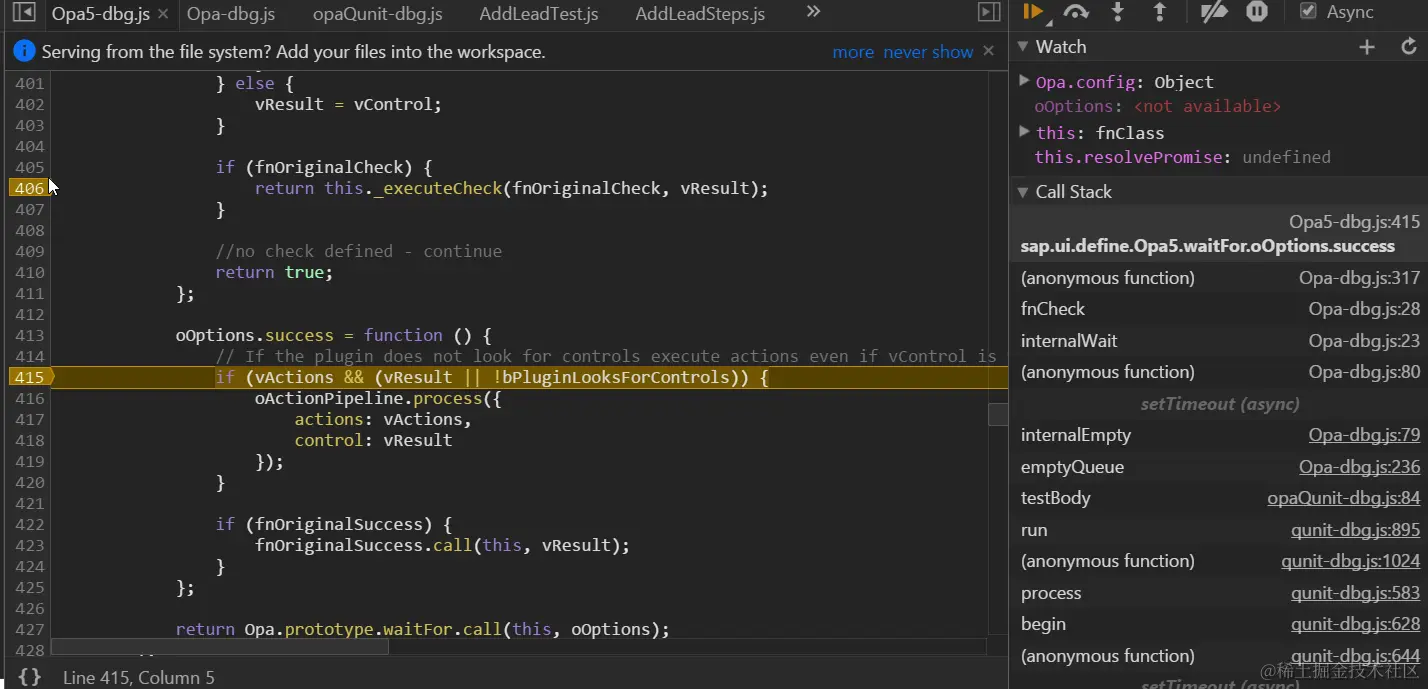1428x689 pixels.
Task: Select anonymous function frame at Opa-dbg.js:80
Action: [1219, 372]
